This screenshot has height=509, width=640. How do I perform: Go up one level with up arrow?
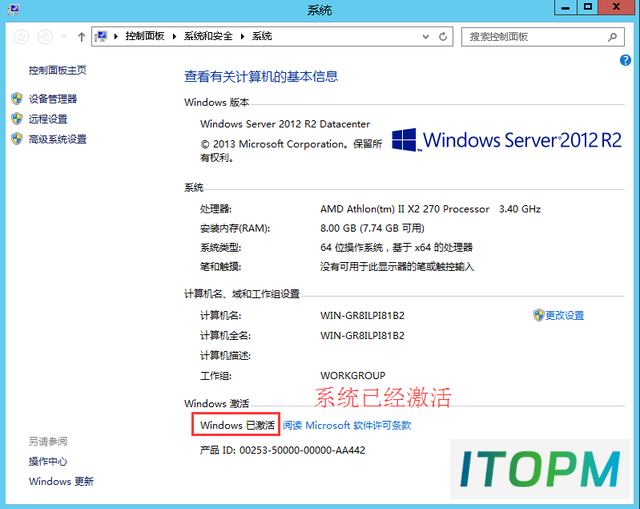(x=81, y=37)
